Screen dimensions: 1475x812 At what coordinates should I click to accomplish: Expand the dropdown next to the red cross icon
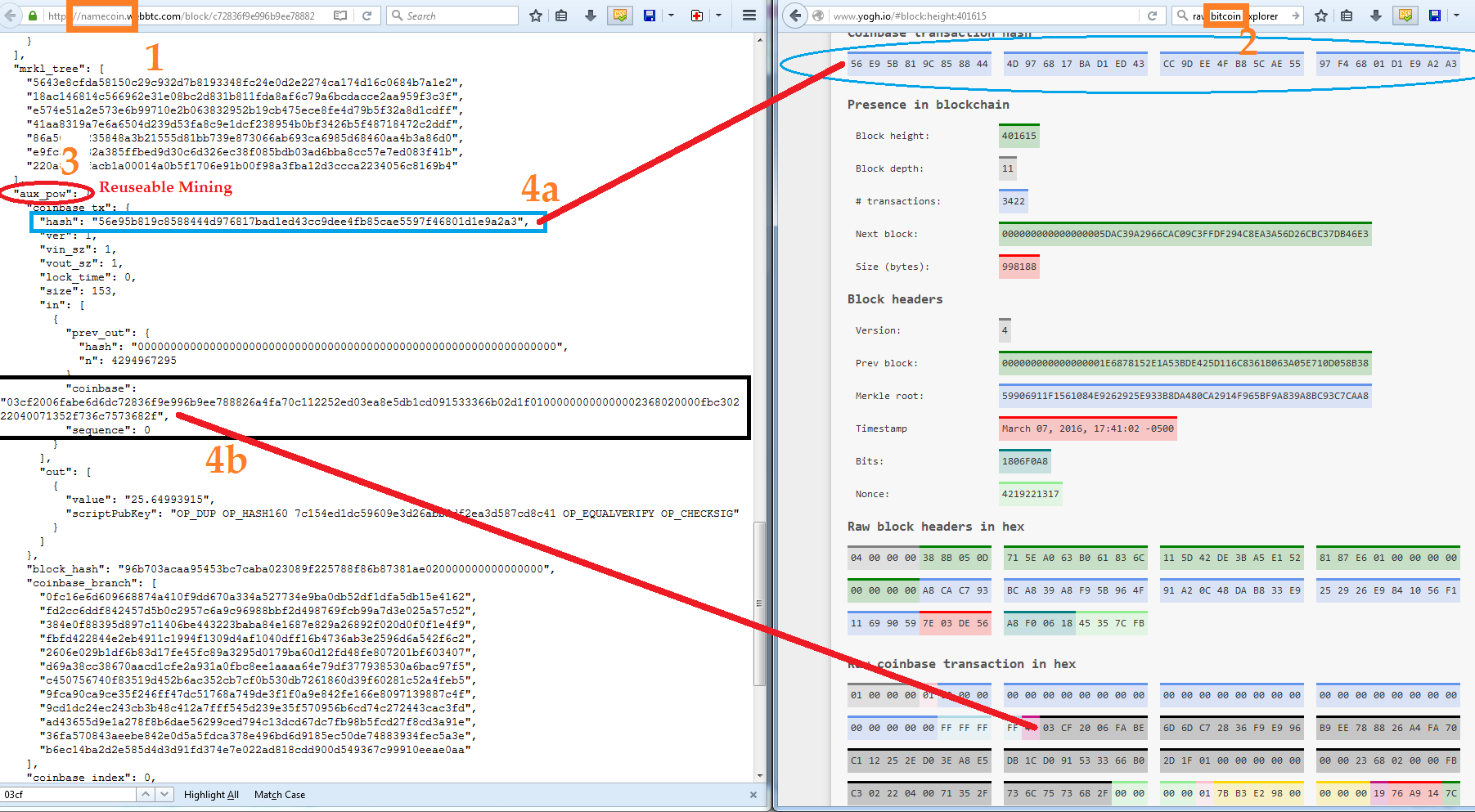tap(718, 16)
